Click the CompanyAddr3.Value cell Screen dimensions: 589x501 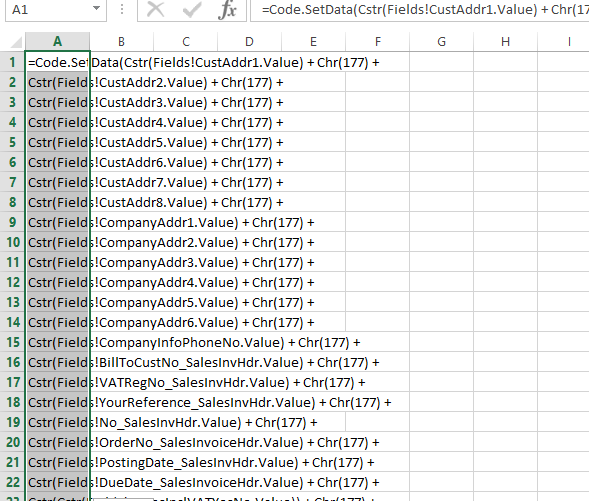[x=57, y=262]
